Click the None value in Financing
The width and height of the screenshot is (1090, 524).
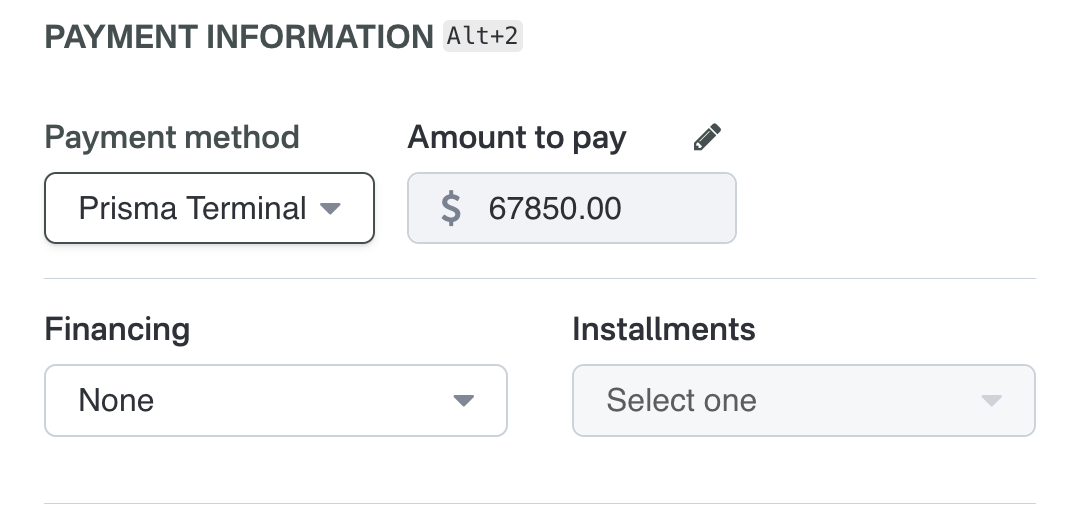(x=116, y=401)
